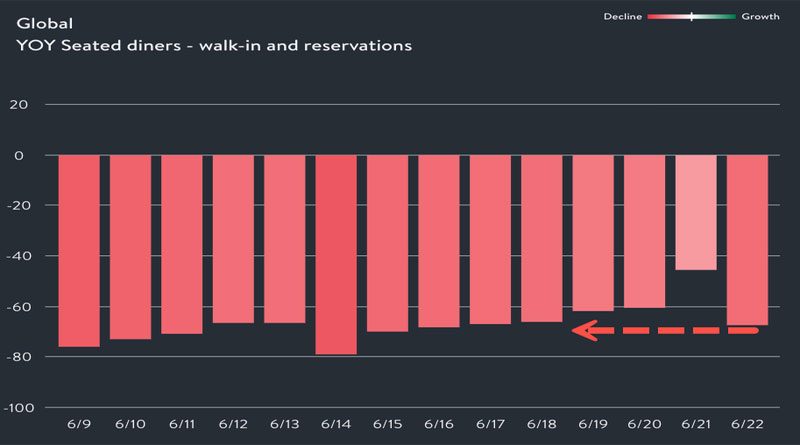Click the 6/9 bar

(x=79, y=250)
